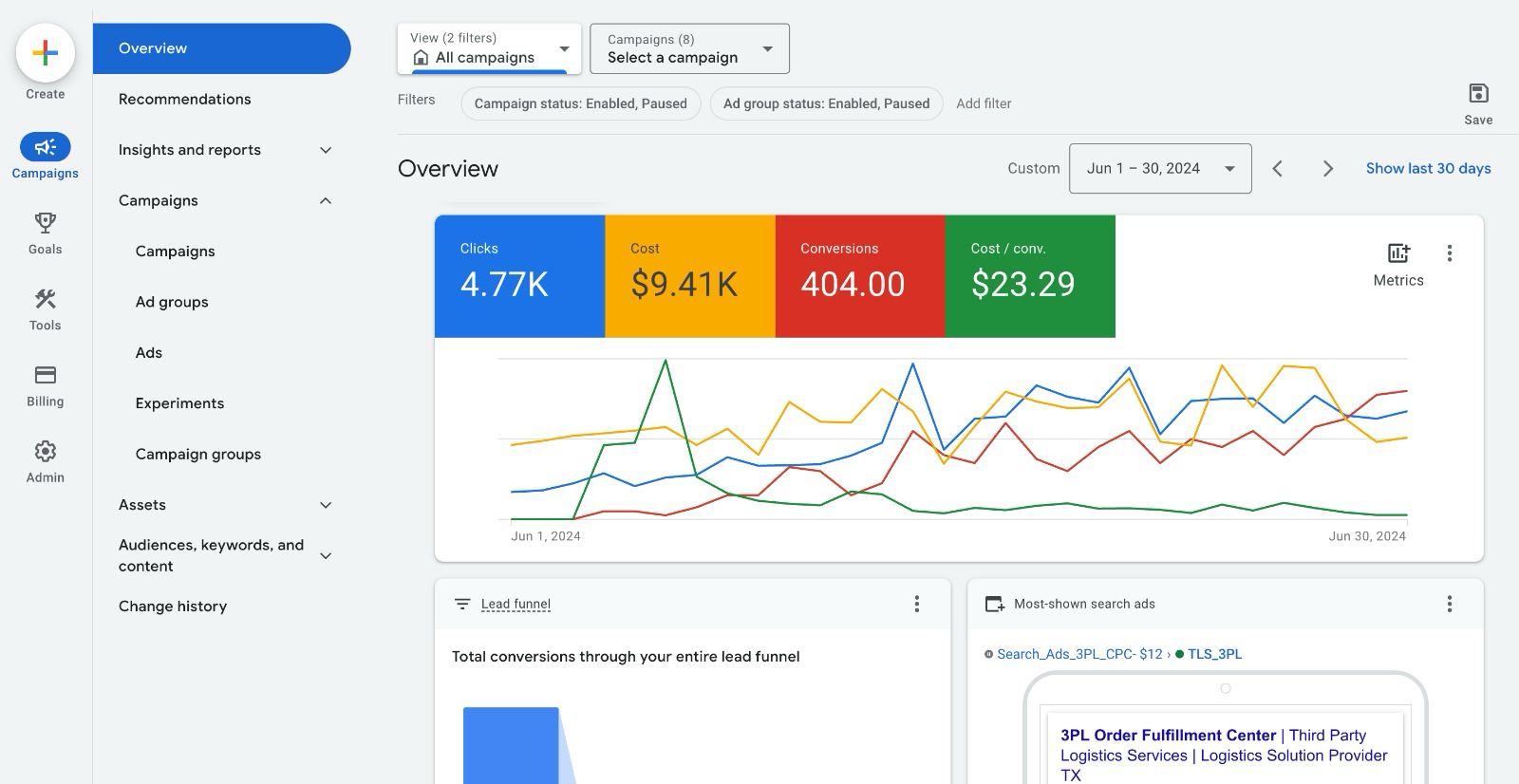Toggle the Clicks metric tile
This screenshot has height=784, width=1519.
[519, 276]
